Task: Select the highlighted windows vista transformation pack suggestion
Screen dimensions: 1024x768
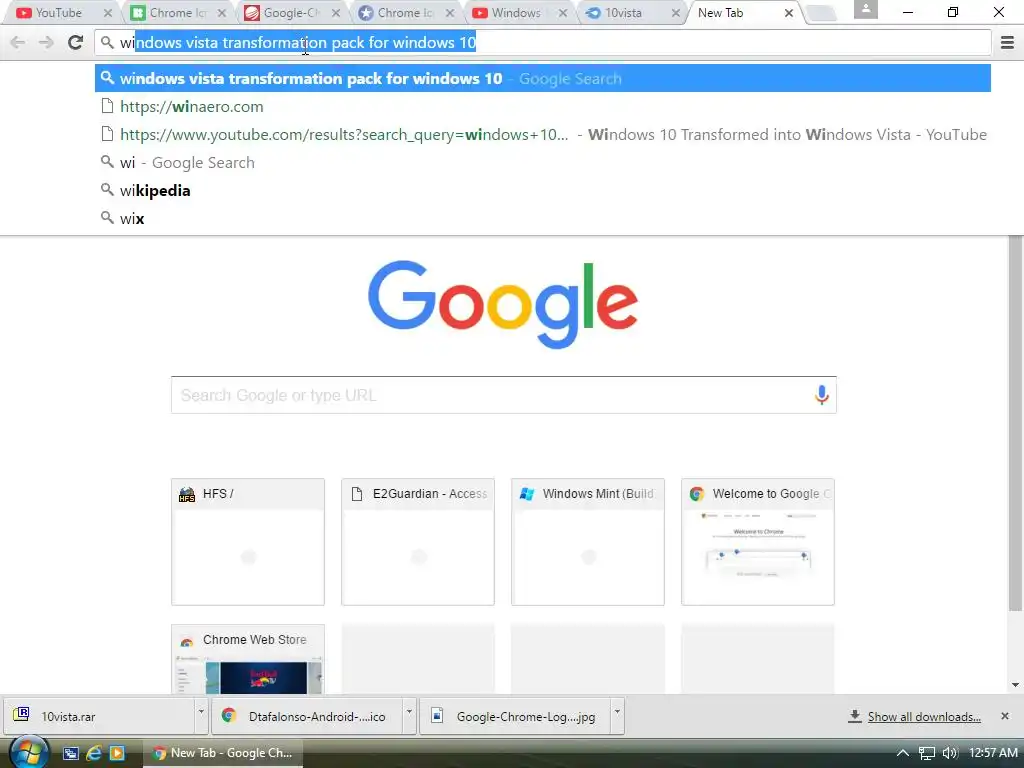Action: coord(543,78)
